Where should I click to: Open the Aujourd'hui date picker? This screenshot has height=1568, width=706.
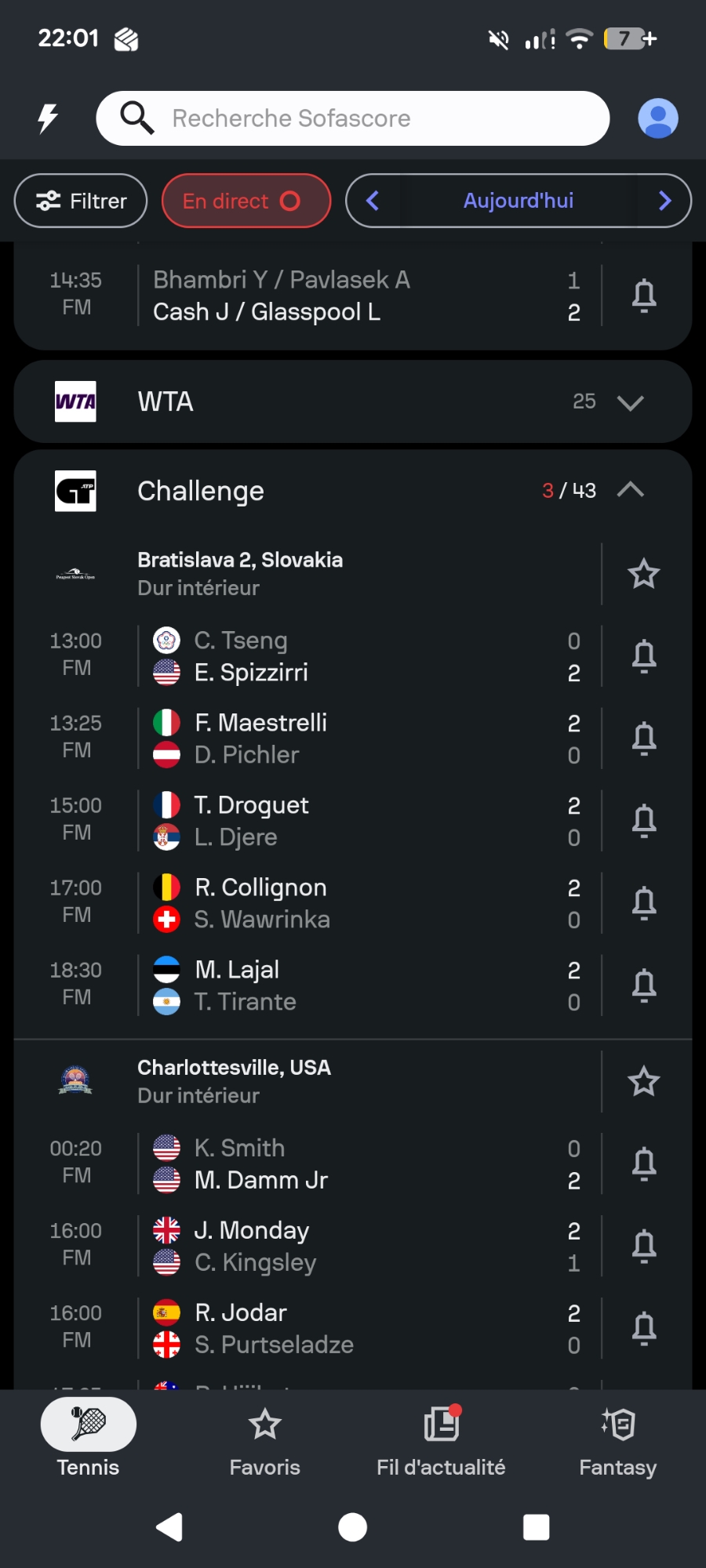coord(518,201)
